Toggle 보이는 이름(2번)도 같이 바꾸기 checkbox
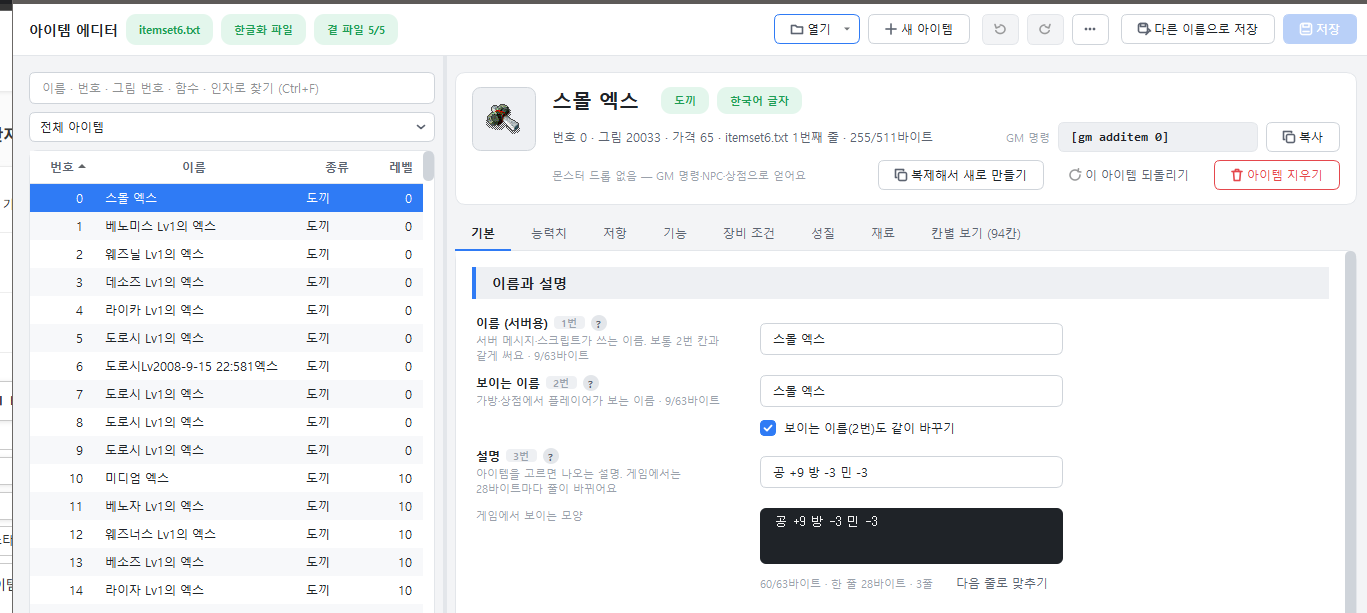Screen dimensions: 1367x613 [x=768, y=428]
